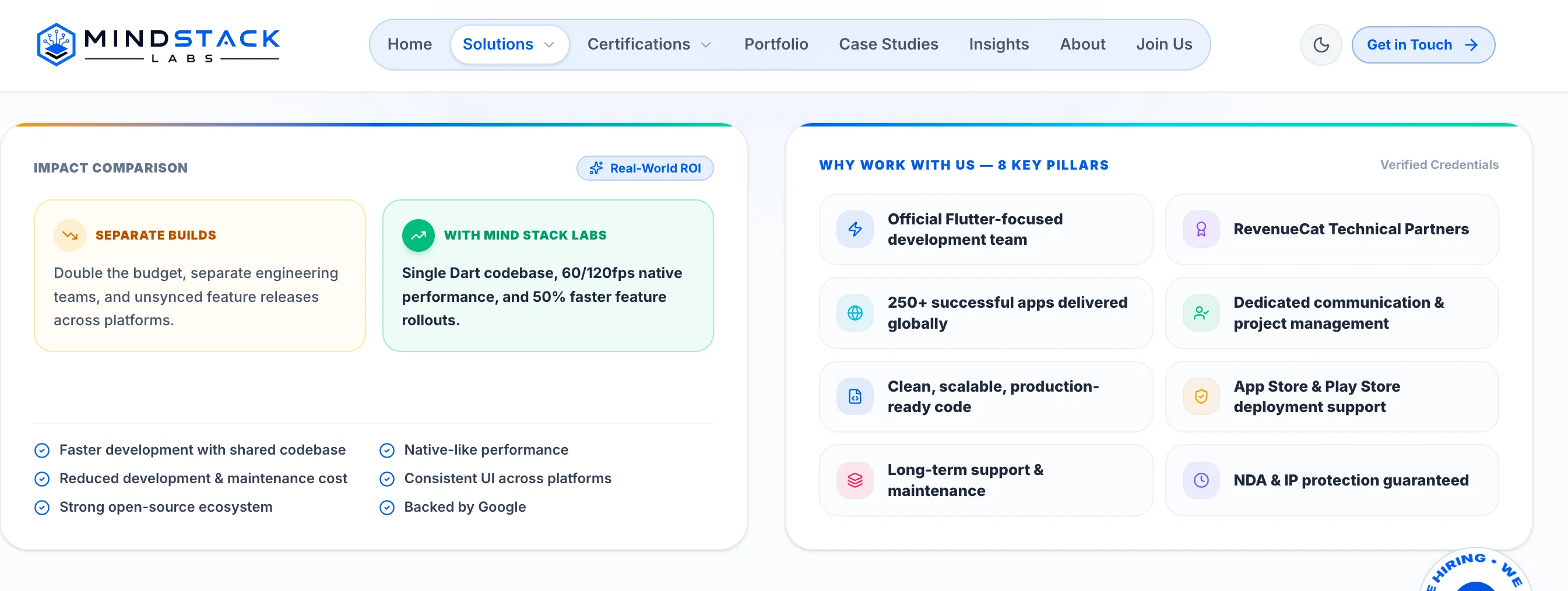Screen dimensions: 1568x591
Task: Click the green uptrend icon for Mind Stack Labs
Action: (418, 235)
